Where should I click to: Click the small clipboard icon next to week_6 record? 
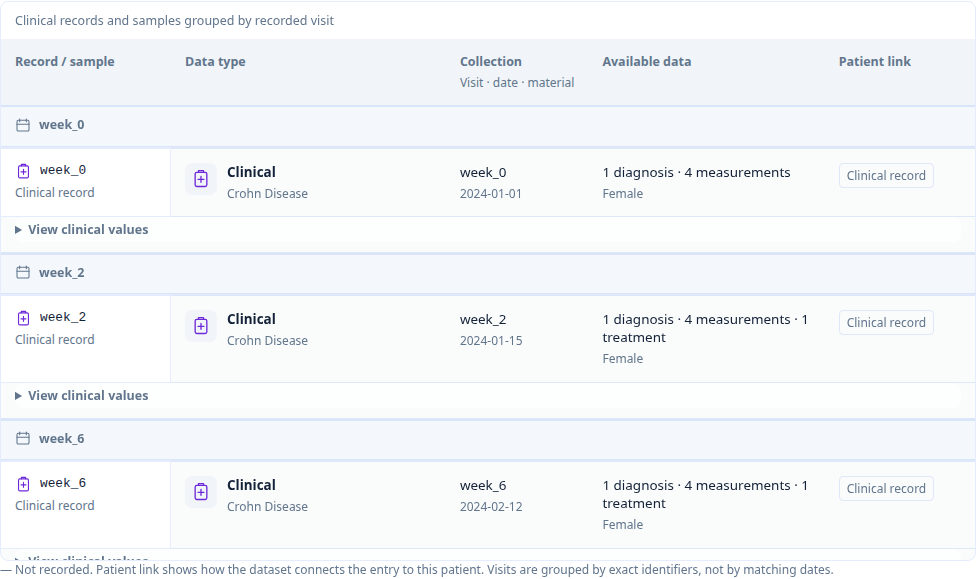tap(23, 484)
